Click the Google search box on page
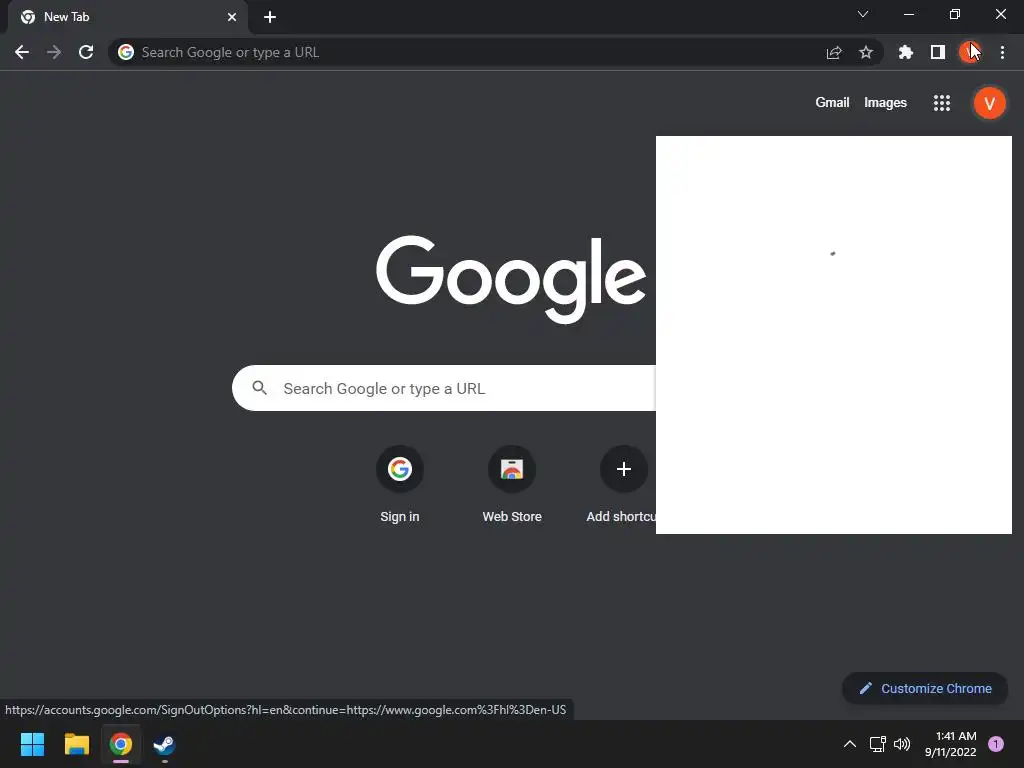Viewport: 1024px width, 768px height. click(x=444, y=389)
